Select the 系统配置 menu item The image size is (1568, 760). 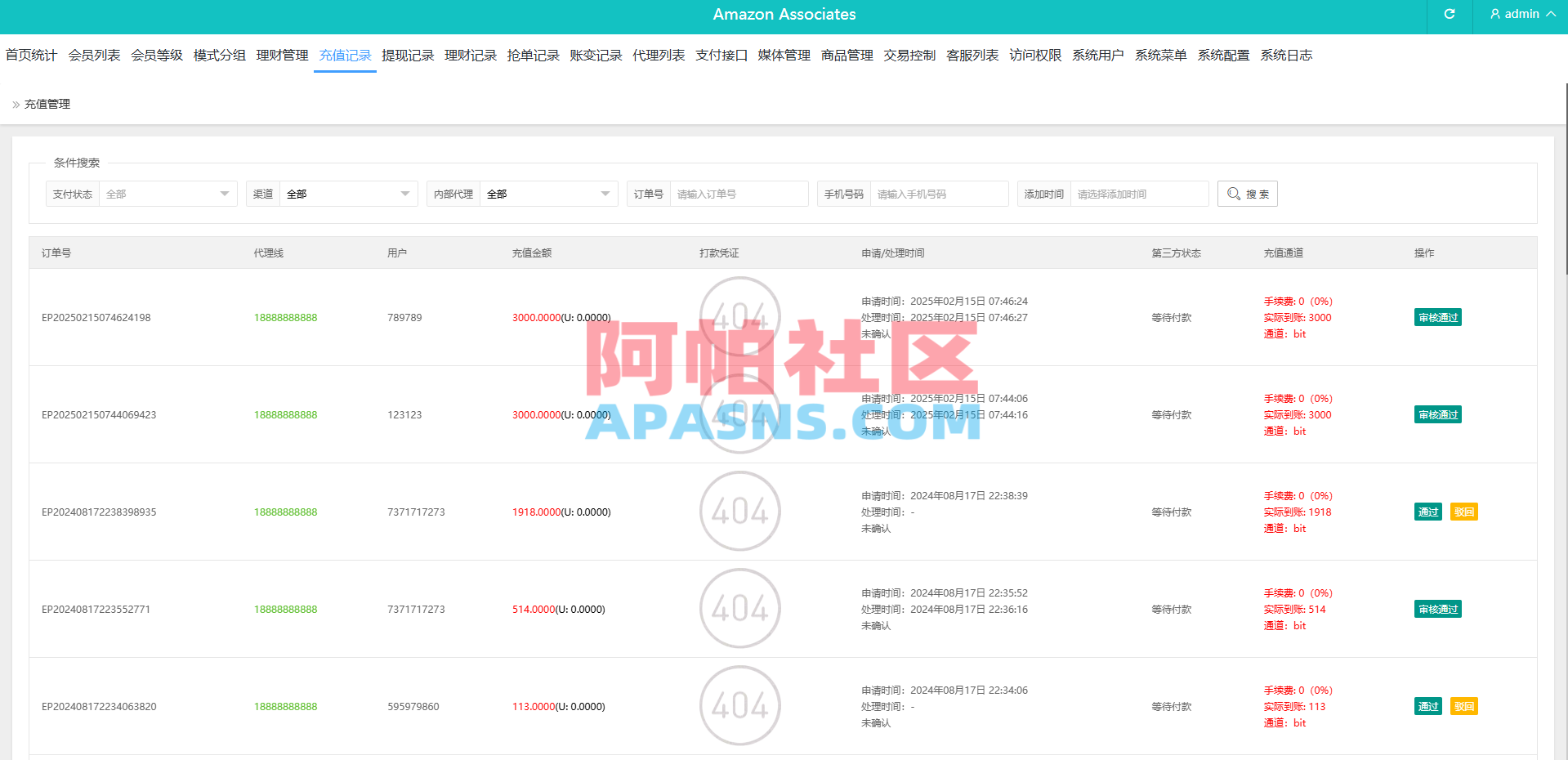1223,55
